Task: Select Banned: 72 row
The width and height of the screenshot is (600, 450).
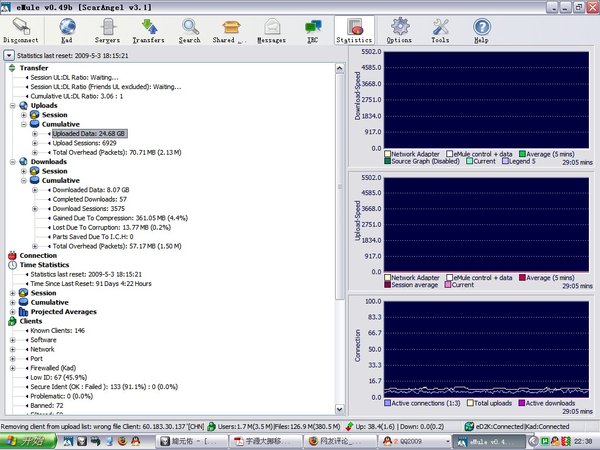Action: (47, 405)
